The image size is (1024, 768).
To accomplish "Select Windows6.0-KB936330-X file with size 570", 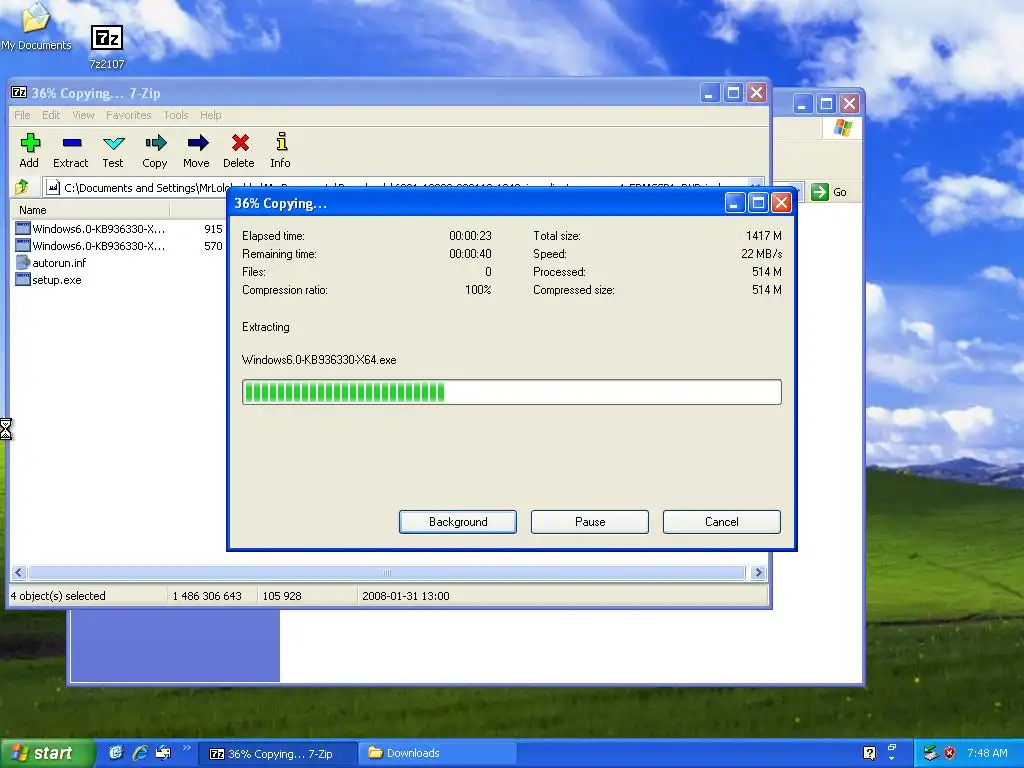I will [x=99, y=246].
